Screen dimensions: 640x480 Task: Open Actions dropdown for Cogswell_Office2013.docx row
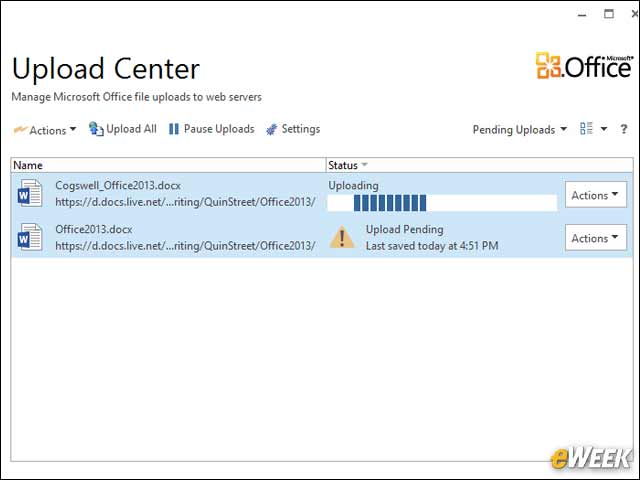coord(596,195)
